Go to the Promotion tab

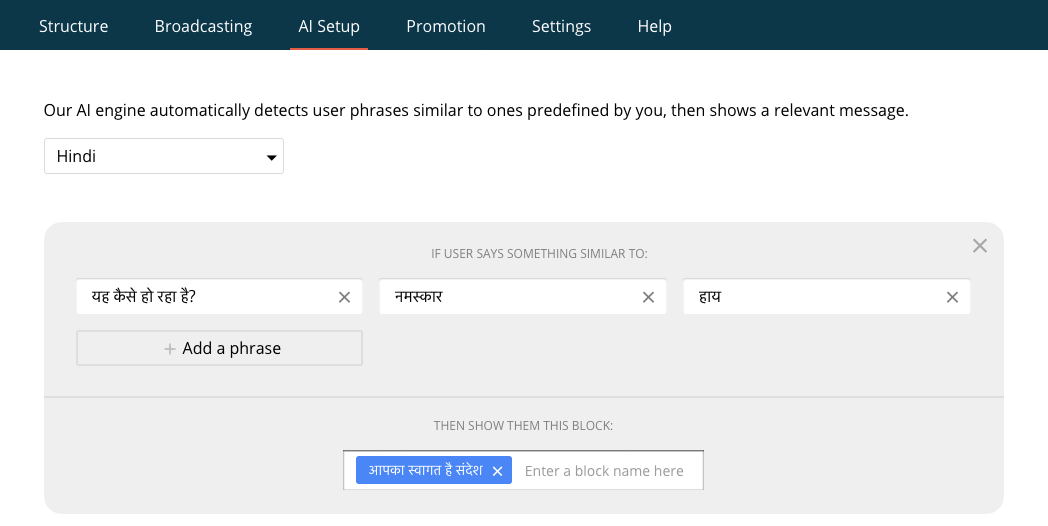(446, 26)
